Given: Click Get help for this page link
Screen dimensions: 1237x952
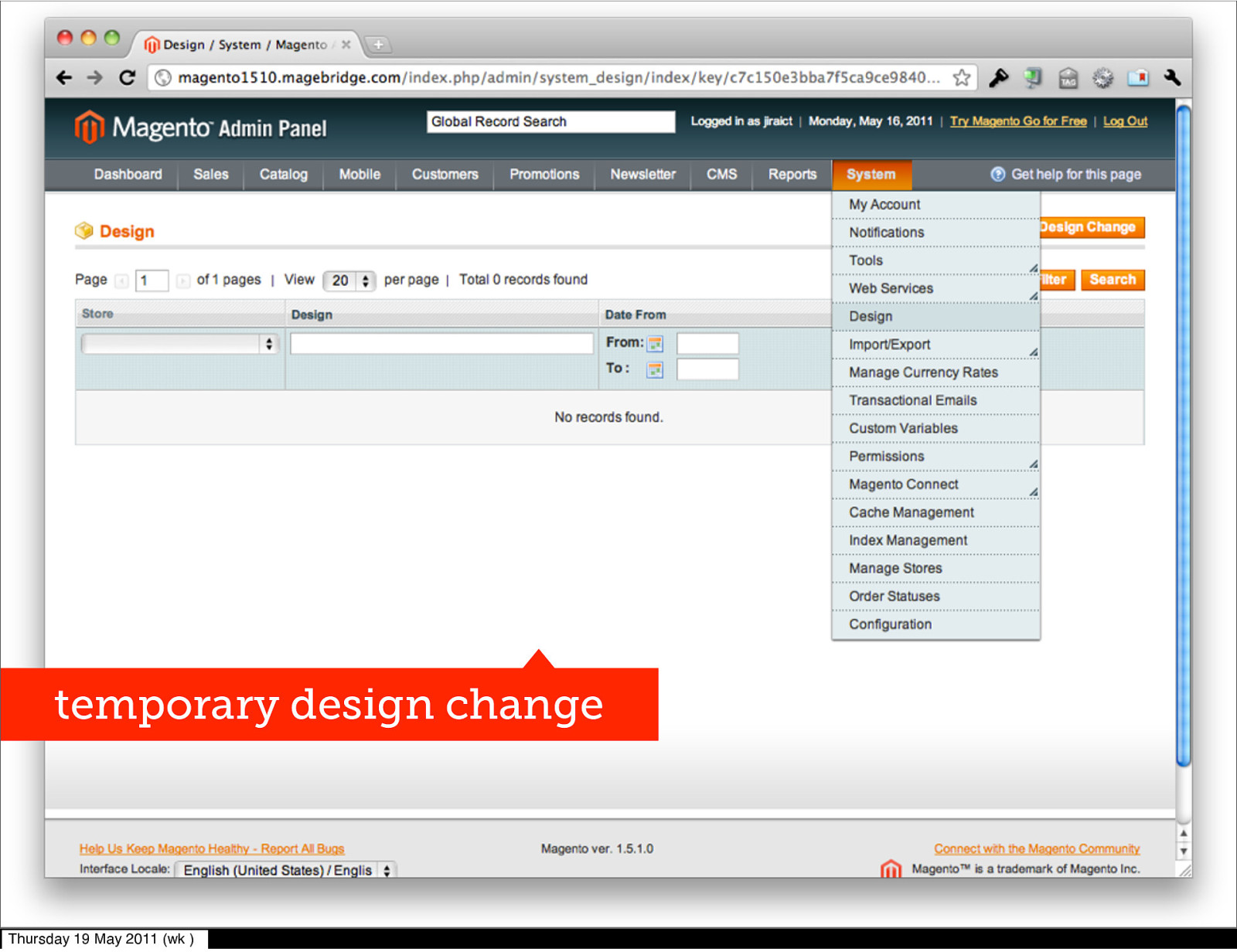Looking at the screenshot, I should (1076, 175).
